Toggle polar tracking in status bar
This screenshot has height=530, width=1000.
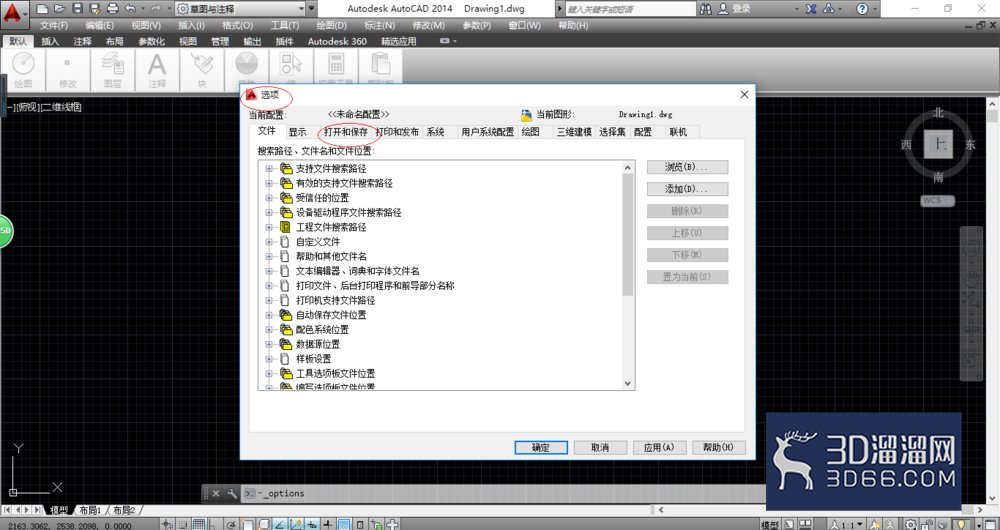(231, 524)
